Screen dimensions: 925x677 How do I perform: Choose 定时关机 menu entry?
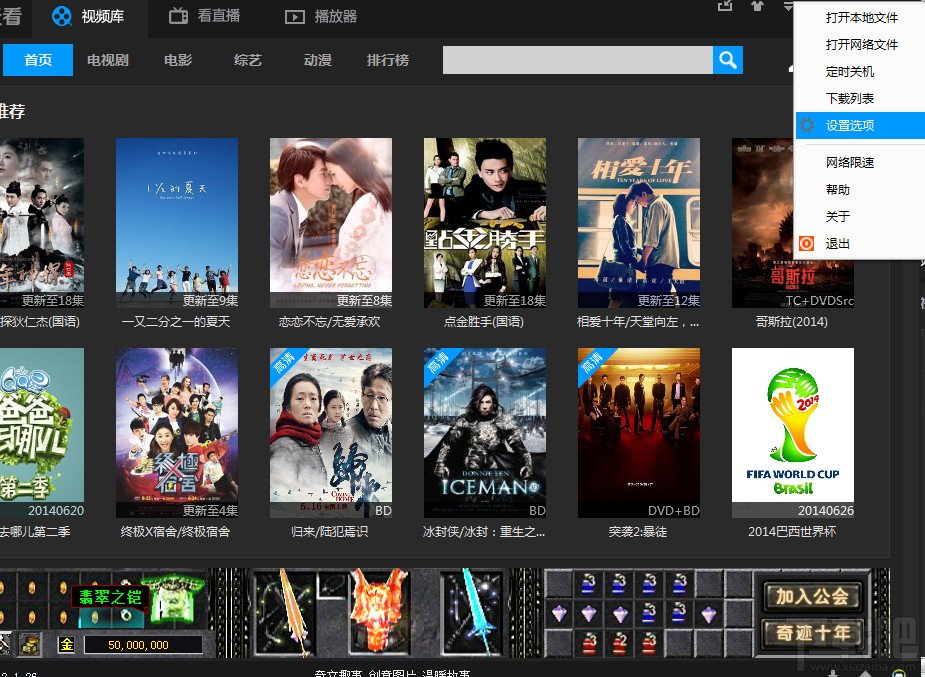tap(849, 72)
